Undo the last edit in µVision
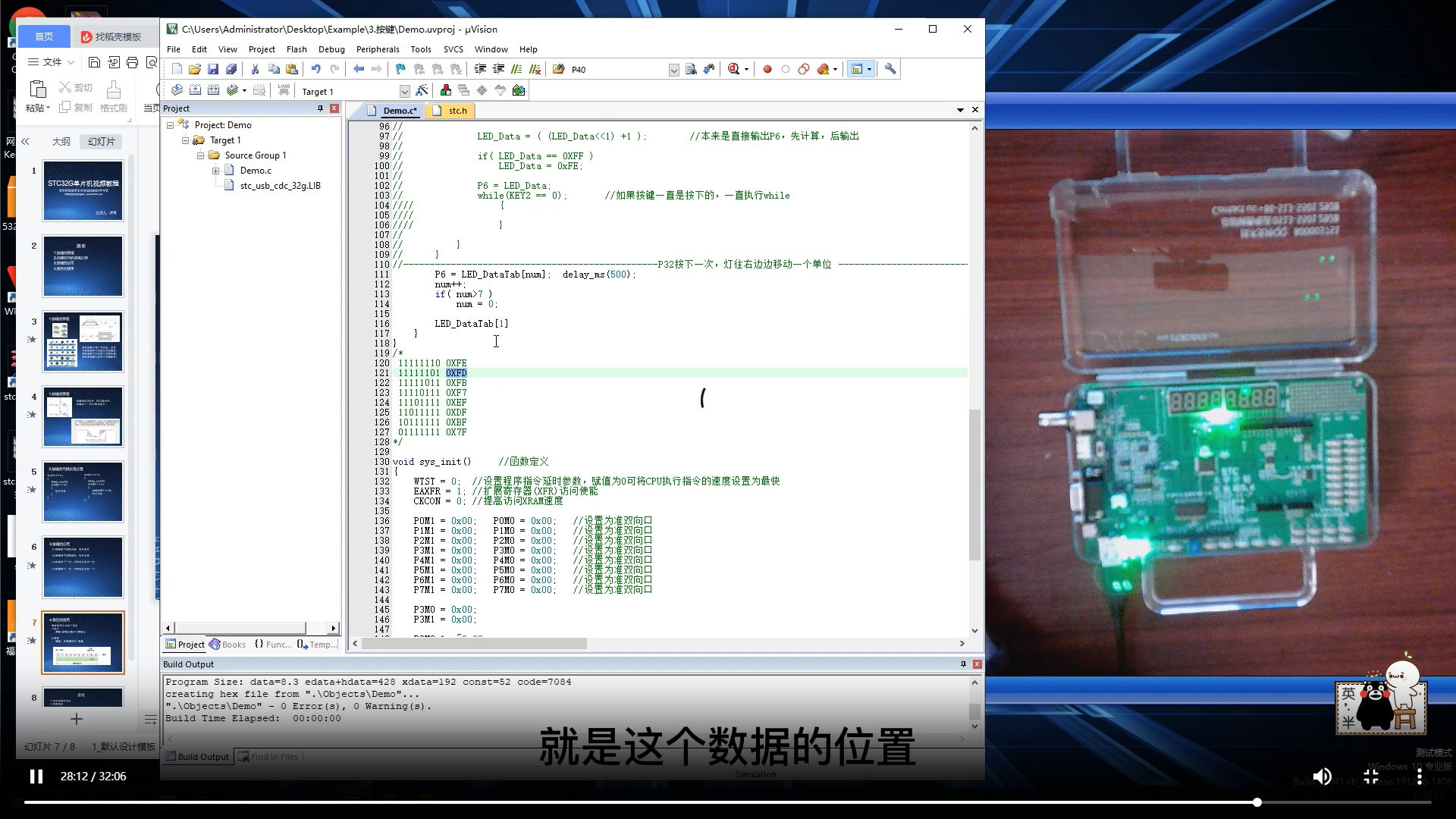This screenshot has height=819, width=1456. click(315, 69)
